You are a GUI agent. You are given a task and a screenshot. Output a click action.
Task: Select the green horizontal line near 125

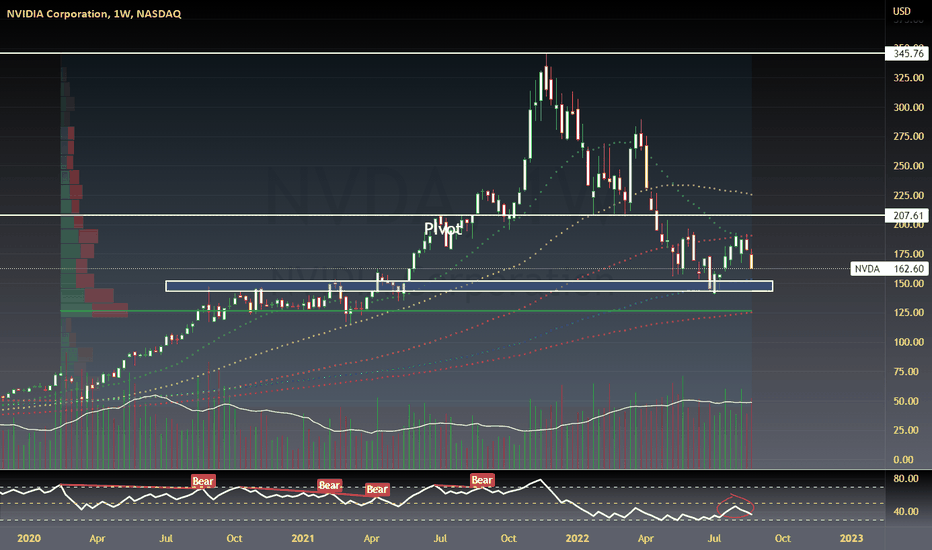click(406, 311)
